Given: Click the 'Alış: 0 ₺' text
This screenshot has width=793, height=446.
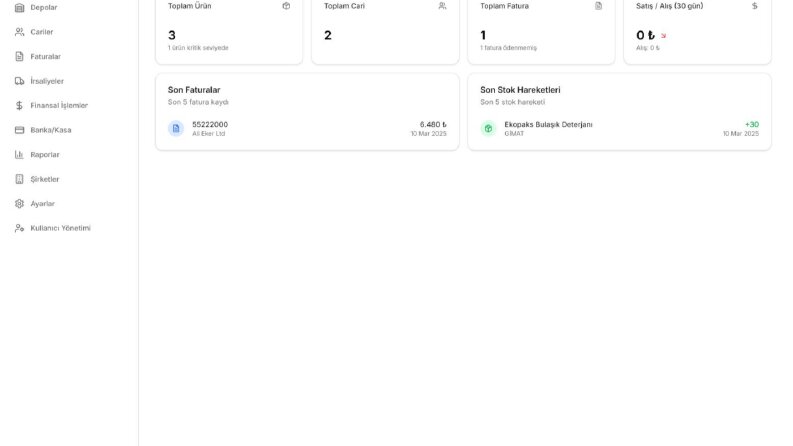Looking at the screenshot, I should (x=648, y=48).
